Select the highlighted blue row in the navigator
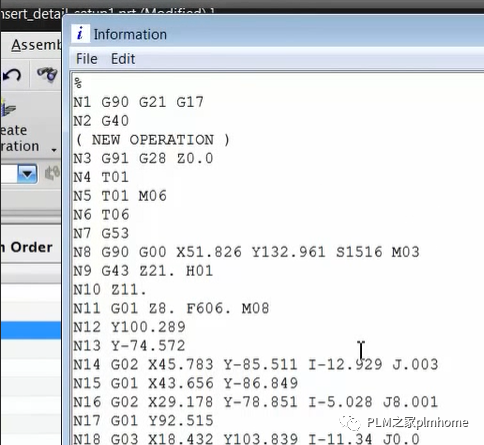Image resolution: width=484 pixels, height=445 pixels. click(31, 330)
